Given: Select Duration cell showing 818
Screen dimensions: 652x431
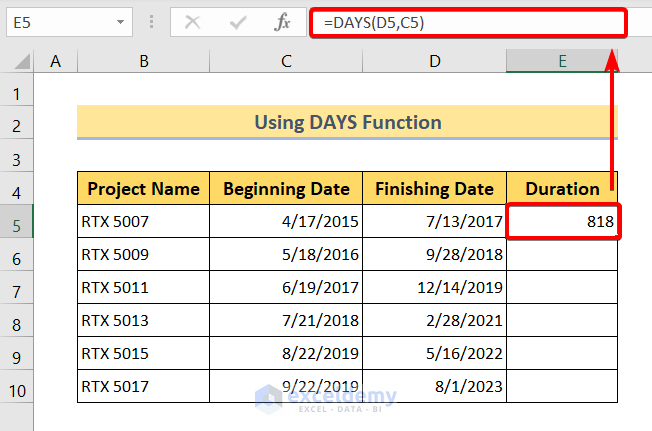Looking at the screenshot, I should coord(562,222).
